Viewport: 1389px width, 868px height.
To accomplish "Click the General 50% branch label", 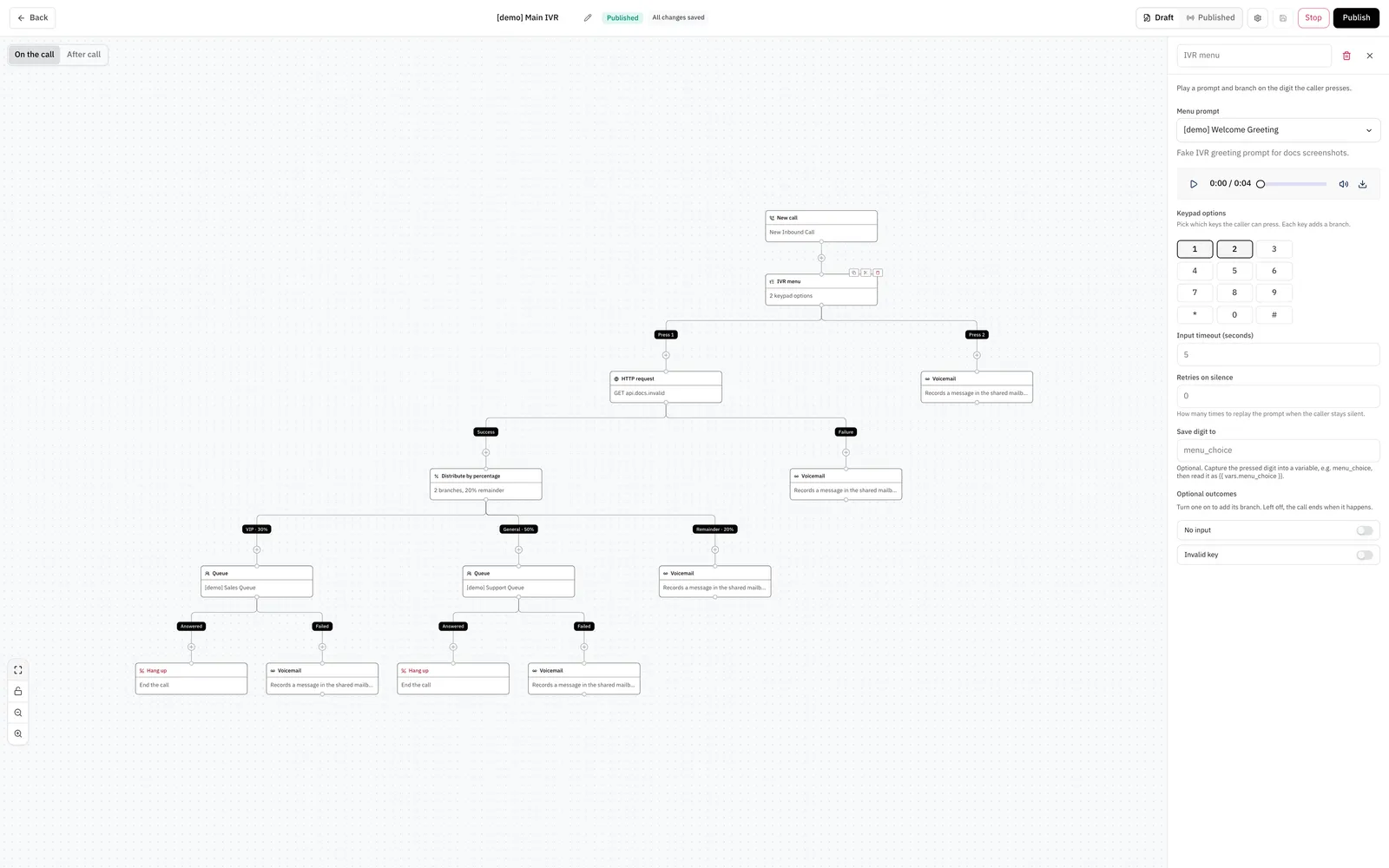I will (x=518, y=529).
